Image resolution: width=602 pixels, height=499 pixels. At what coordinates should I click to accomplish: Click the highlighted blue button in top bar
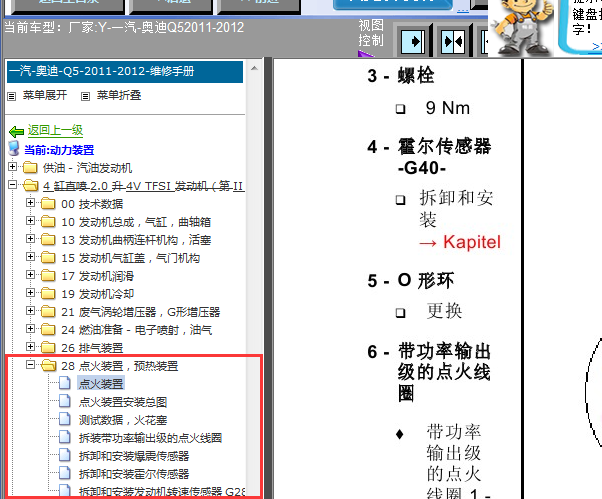tap(393, 4)
